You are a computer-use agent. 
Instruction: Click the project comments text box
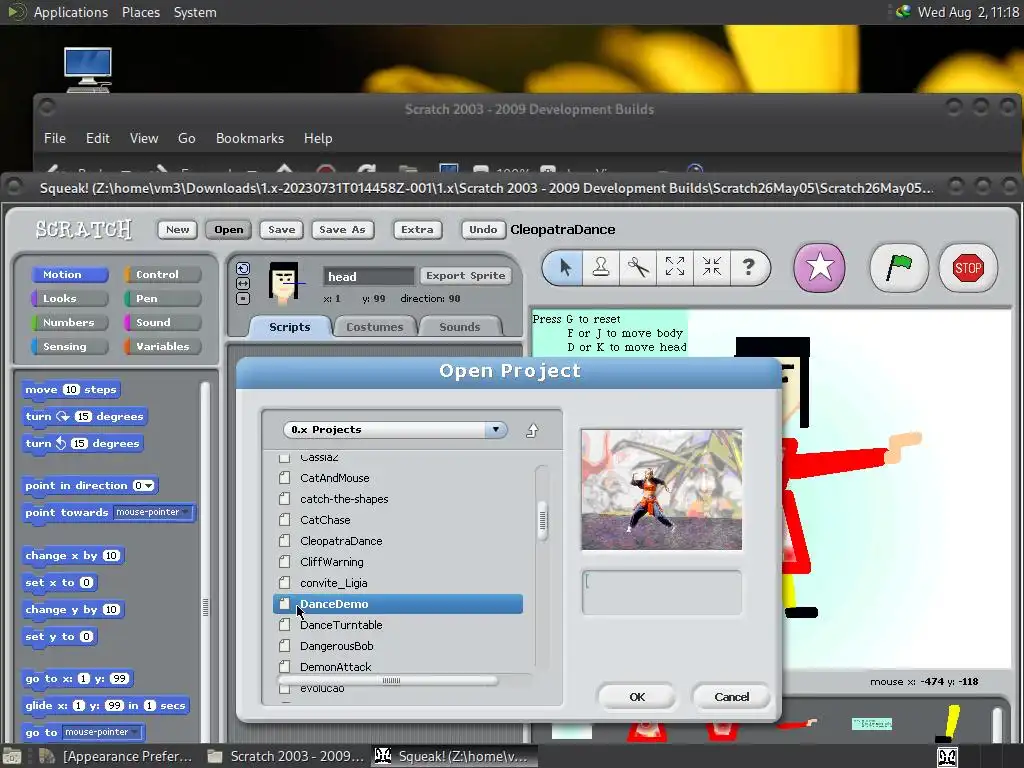[662, 592]
